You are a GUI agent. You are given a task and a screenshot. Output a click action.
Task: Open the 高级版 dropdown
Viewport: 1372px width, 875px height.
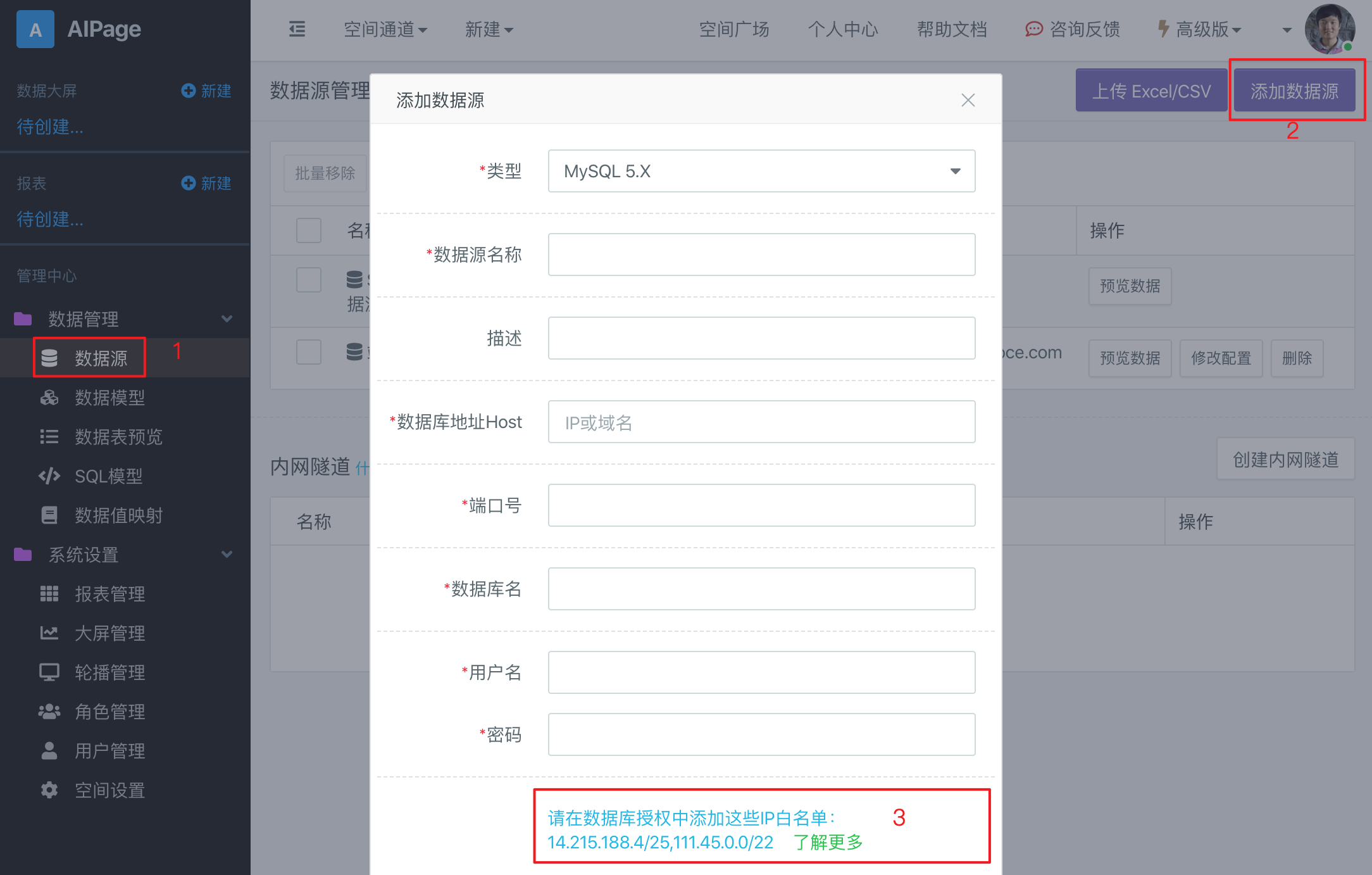[1208, 29]
